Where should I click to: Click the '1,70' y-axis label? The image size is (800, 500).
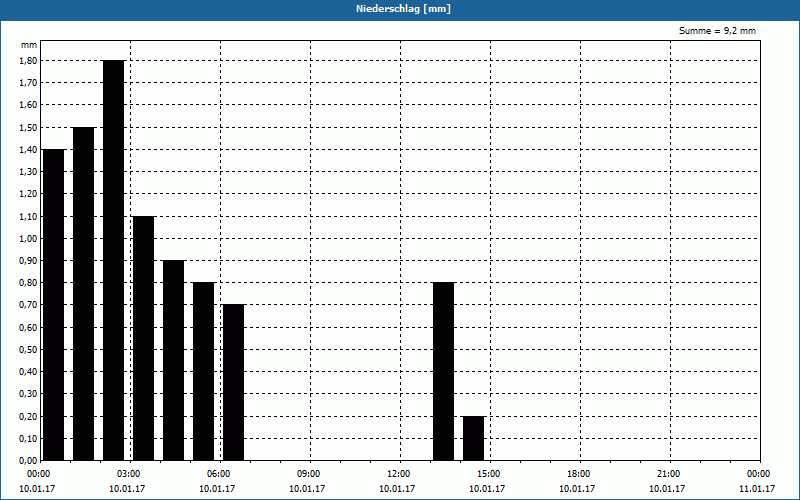pyautogui.click(x=28, y=83)
